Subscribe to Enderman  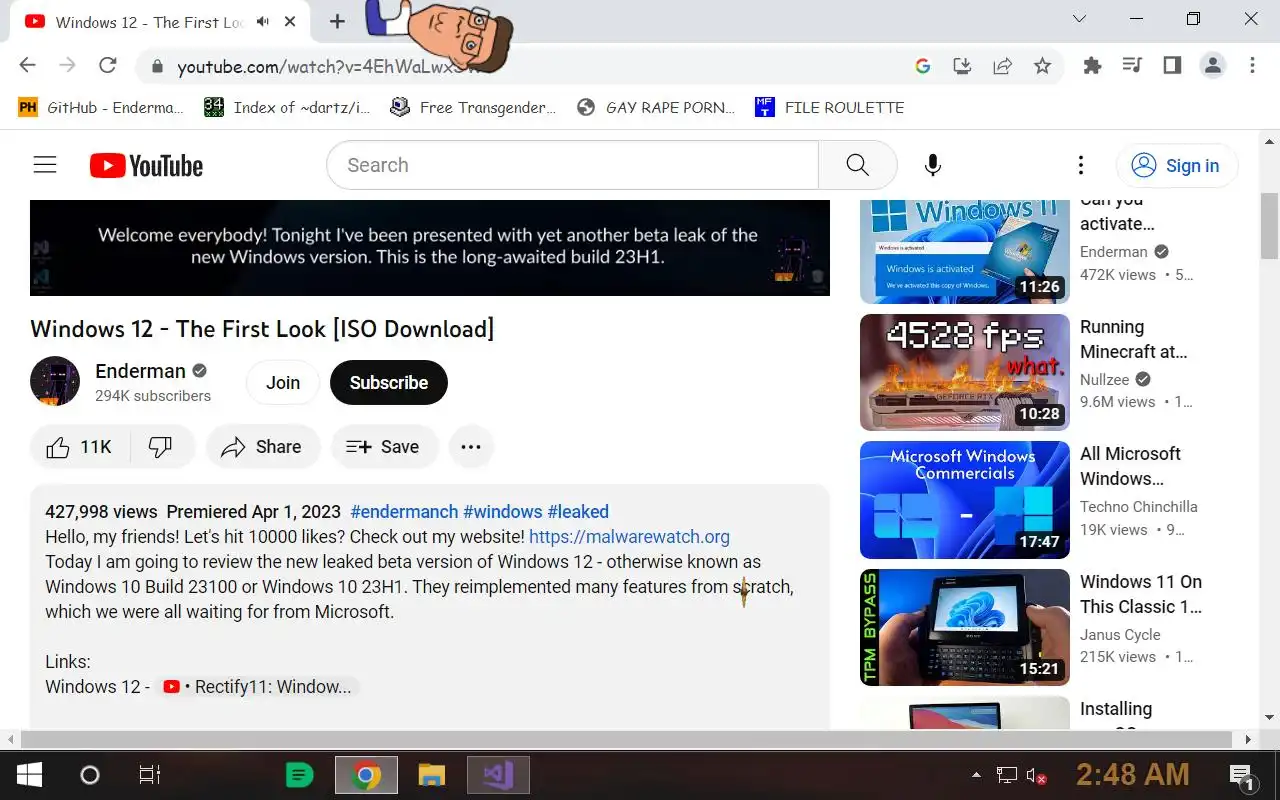click(389, 383)
